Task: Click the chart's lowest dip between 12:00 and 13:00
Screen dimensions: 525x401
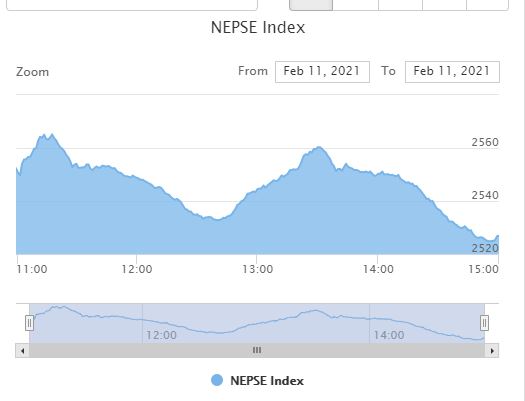Action: pos(217,220)
